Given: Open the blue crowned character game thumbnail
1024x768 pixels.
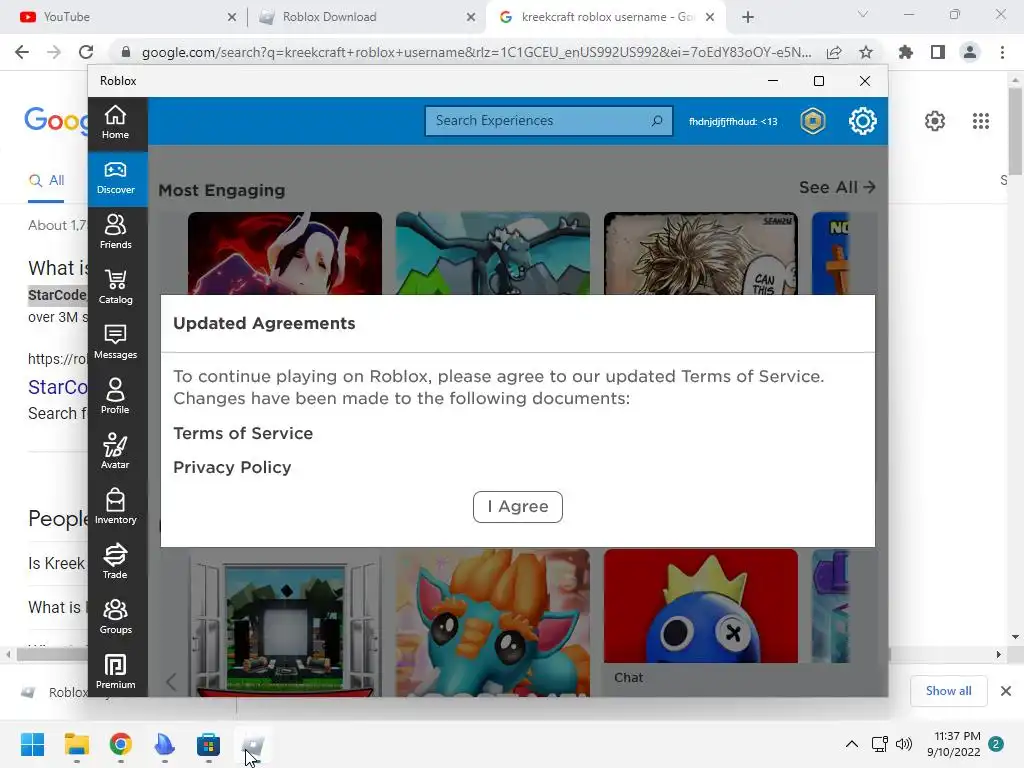Looking at the screenshot, I should [701, 606].
